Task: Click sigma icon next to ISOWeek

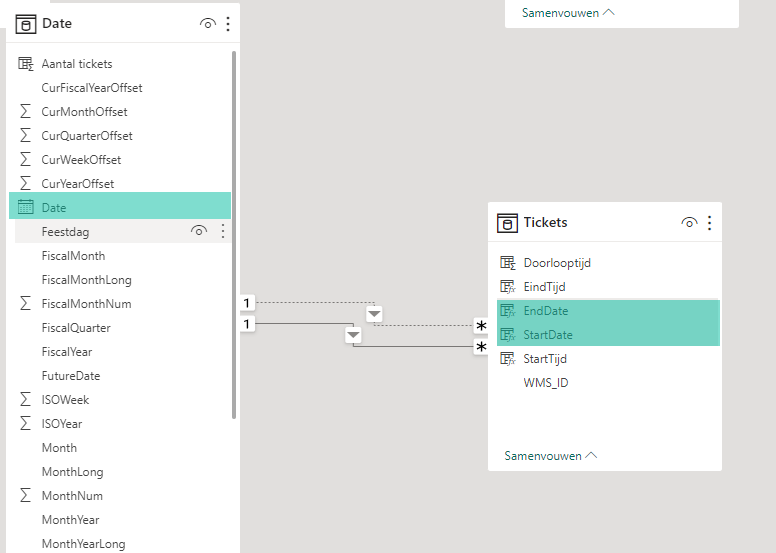Action: 25,399
